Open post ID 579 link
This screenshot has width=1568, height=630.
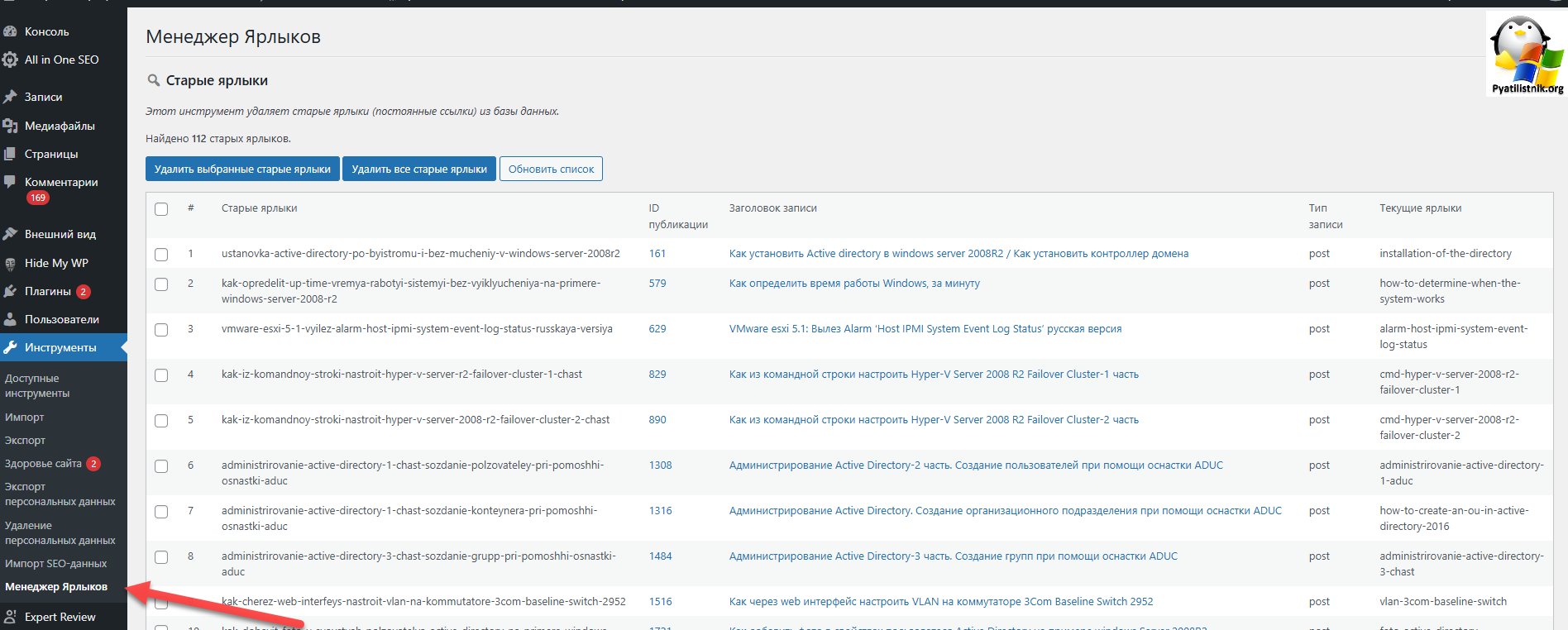(657, 284)
